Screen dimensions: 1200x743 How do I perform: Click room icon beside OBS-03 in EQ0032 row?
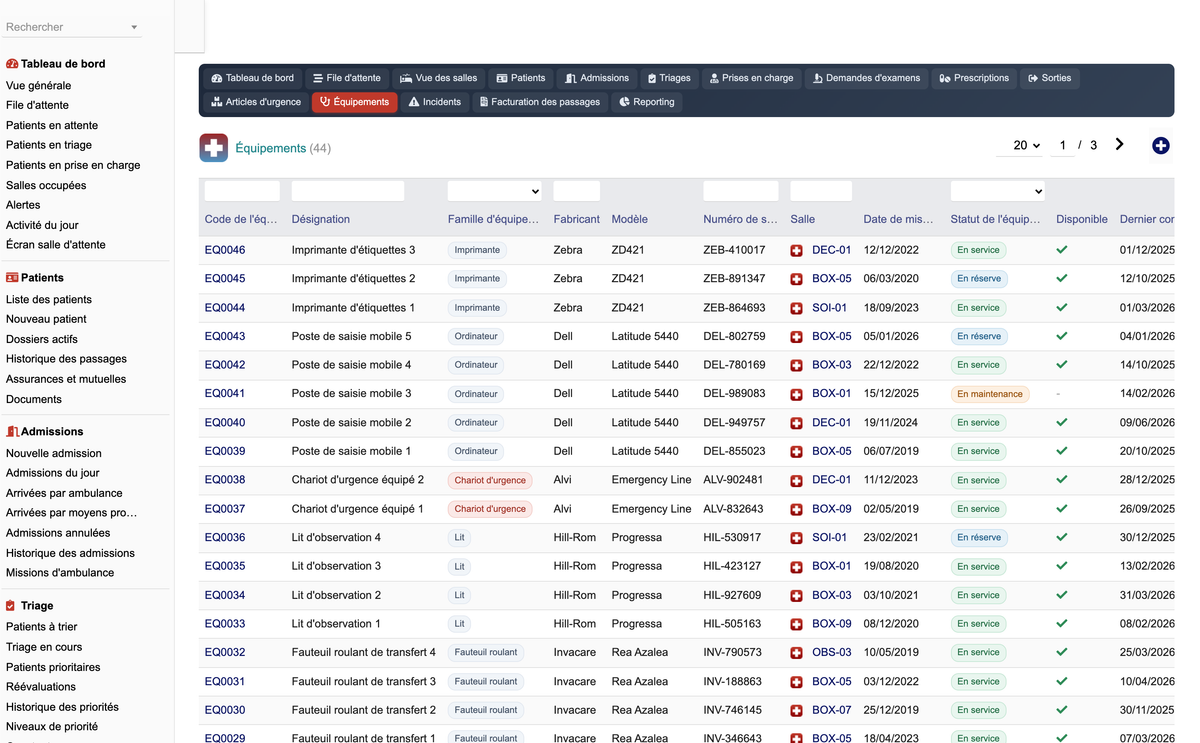[x=796, y=653]
